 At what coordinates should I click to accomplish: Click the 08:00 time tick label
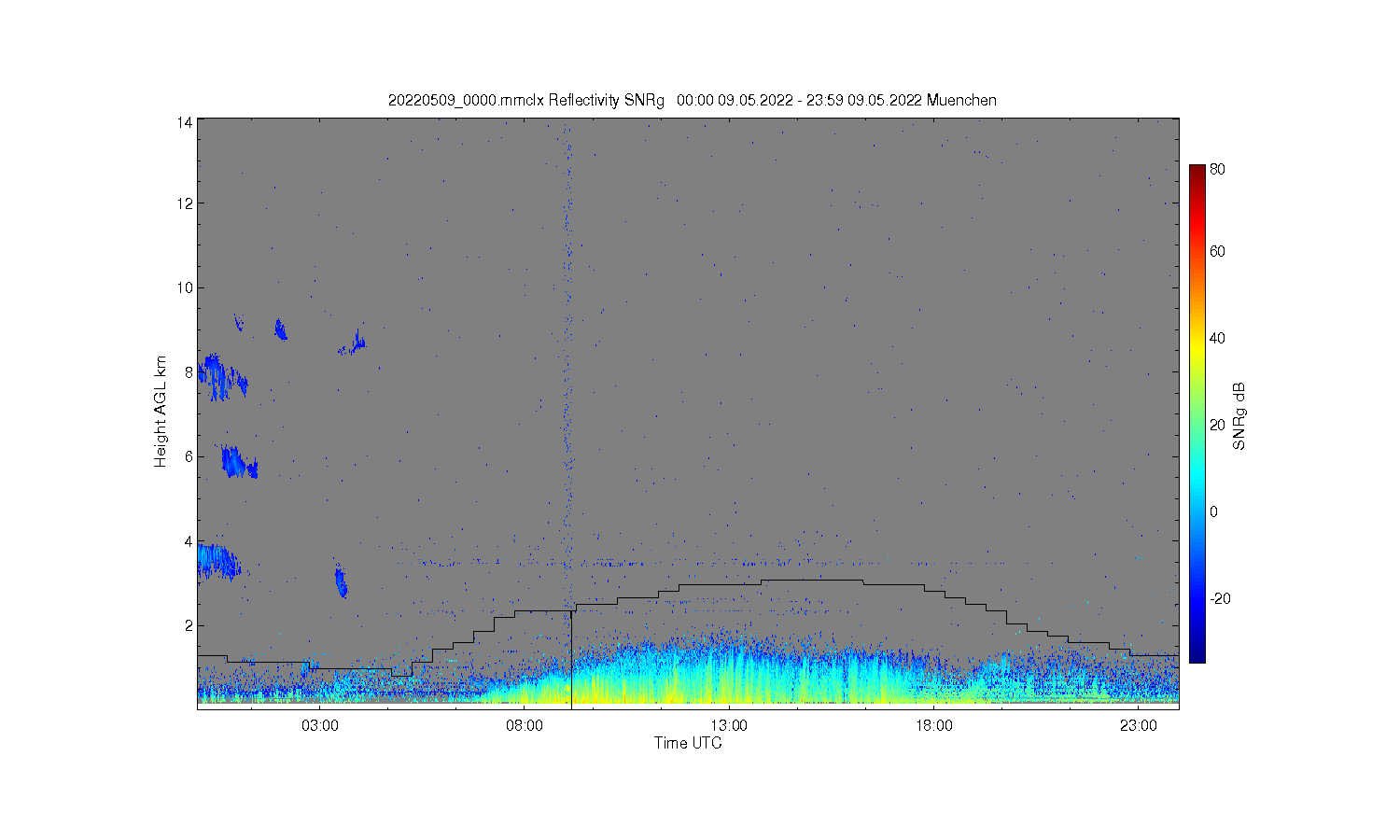[525, 726]
